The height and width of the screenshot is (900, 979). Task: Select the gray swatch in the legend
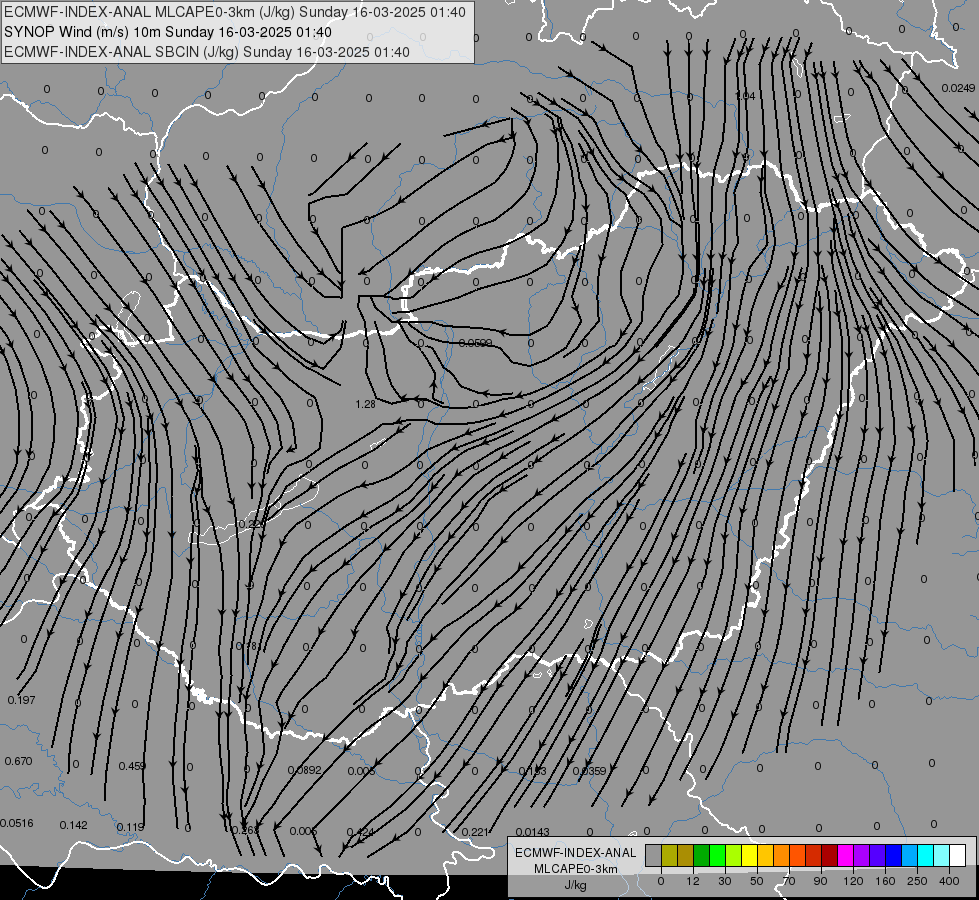click(x=654, y=855)
